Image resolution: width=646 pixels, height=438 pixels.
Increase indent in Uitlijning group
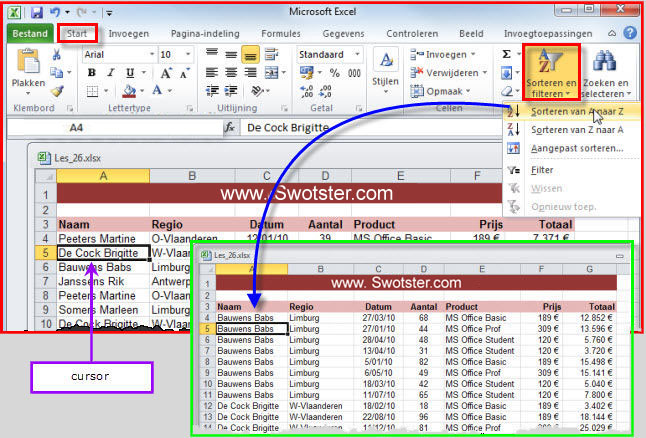(231, 91)
